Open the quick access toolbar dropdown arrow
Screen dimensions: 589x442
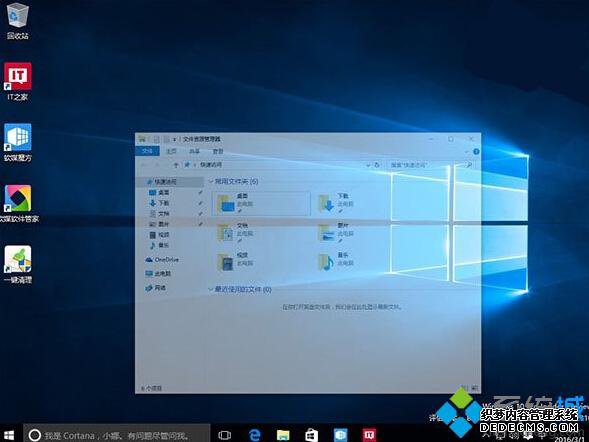(x=175, y=139)
